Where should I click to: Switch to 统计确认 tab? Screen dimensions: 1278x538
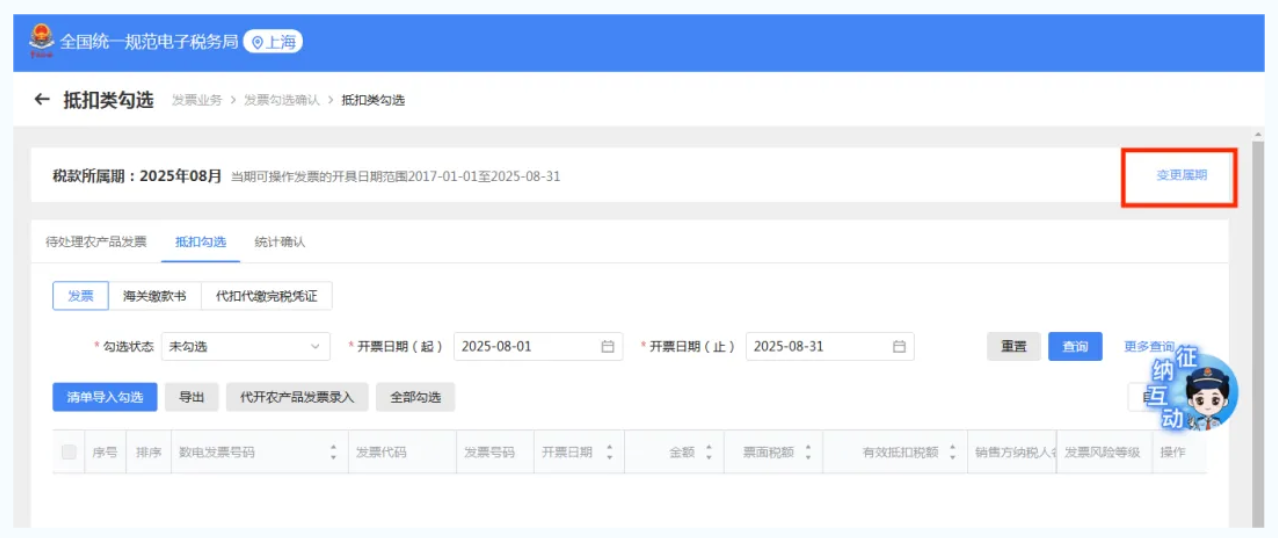(280, 242)
